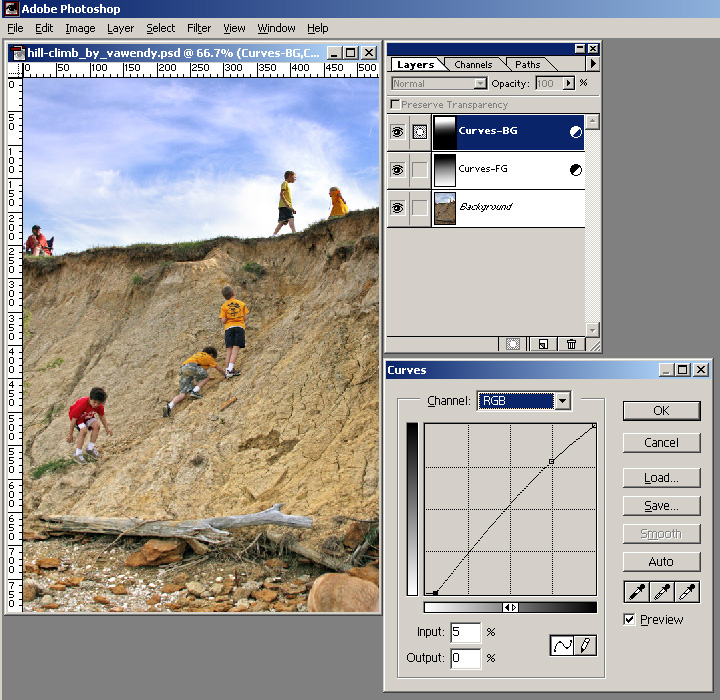Viewport: 720px width, 700px height.
Task: Open the File menu
Action: (x=15, y=28)
